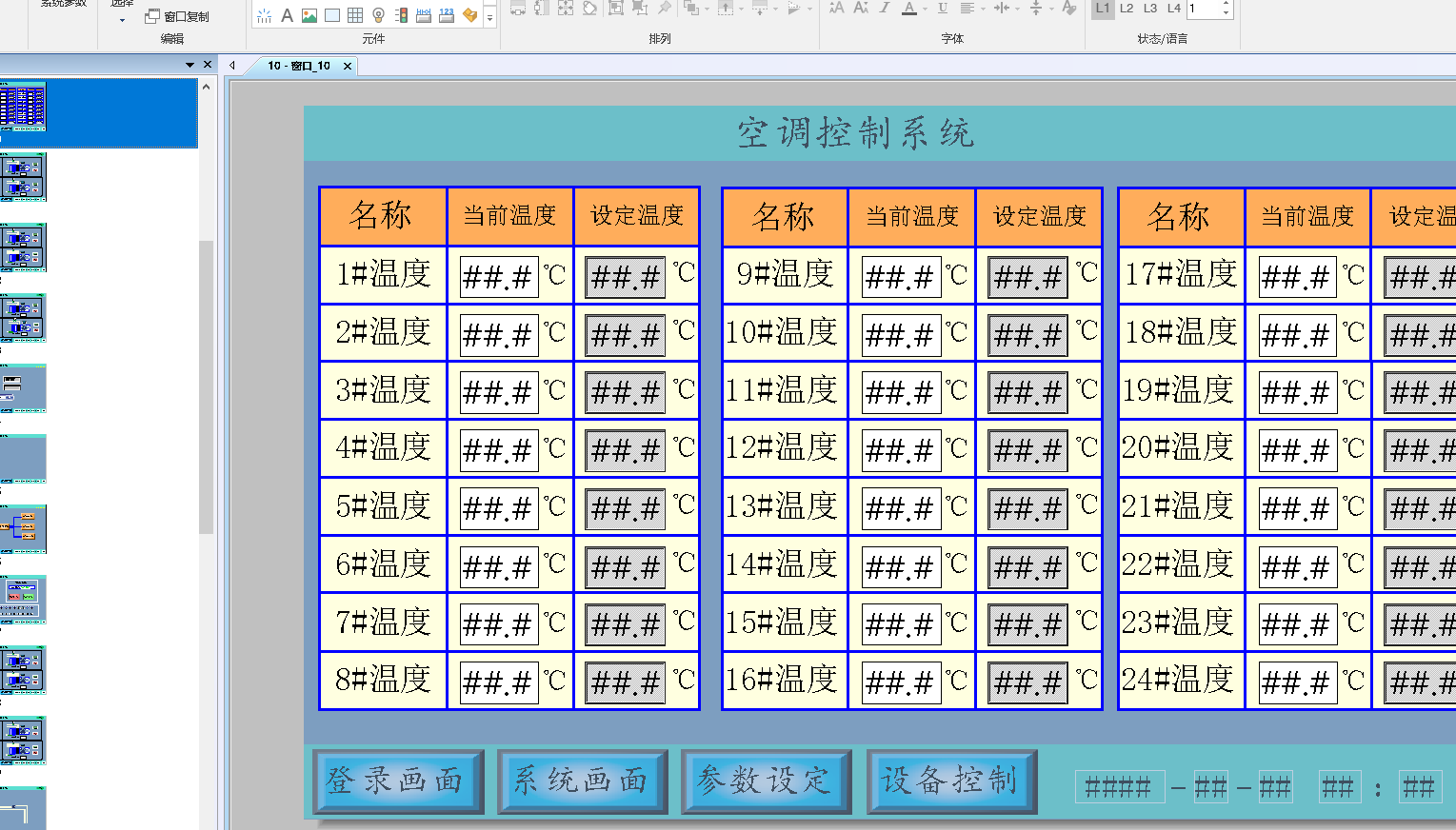
Task: Insert a picture element from toolbar
Action: pyautogui.click(x=309, y=15)
